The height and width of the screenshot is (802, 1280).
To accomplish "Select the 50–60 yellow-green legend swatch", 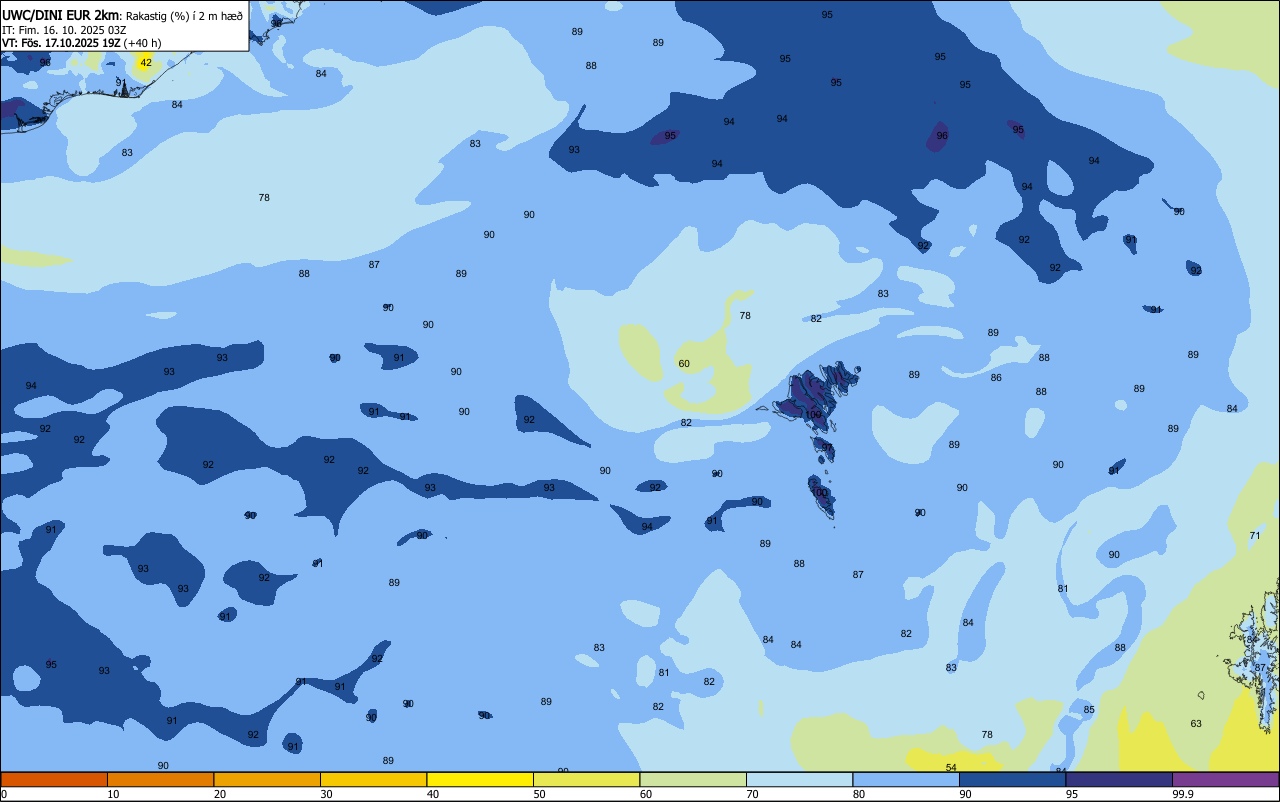I will [x=586, y=779].
